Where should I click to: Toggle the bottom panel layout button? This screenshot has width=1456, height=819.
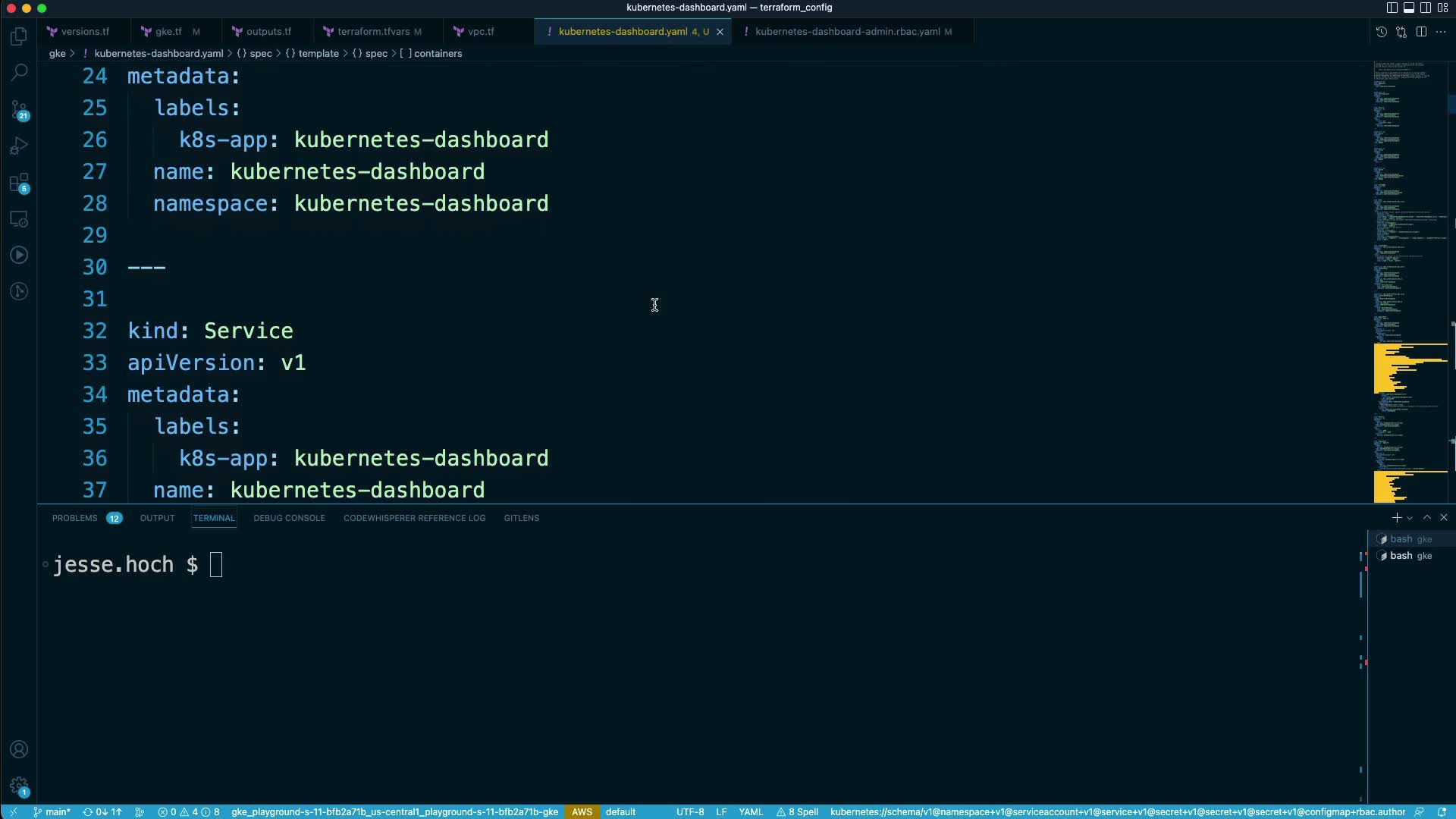(x=1408, y=8)
